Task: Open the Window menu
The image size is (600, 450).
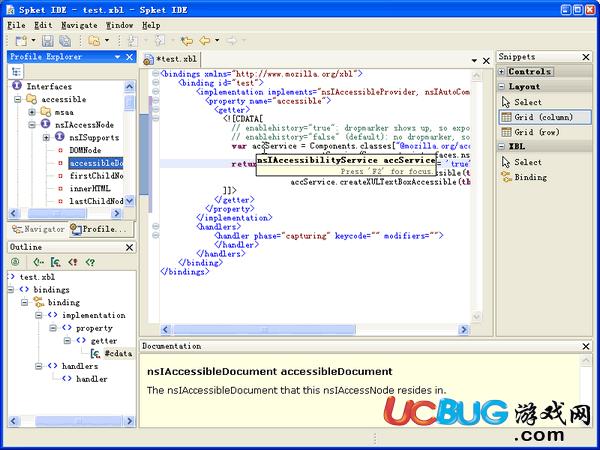Action: [119, 25]
